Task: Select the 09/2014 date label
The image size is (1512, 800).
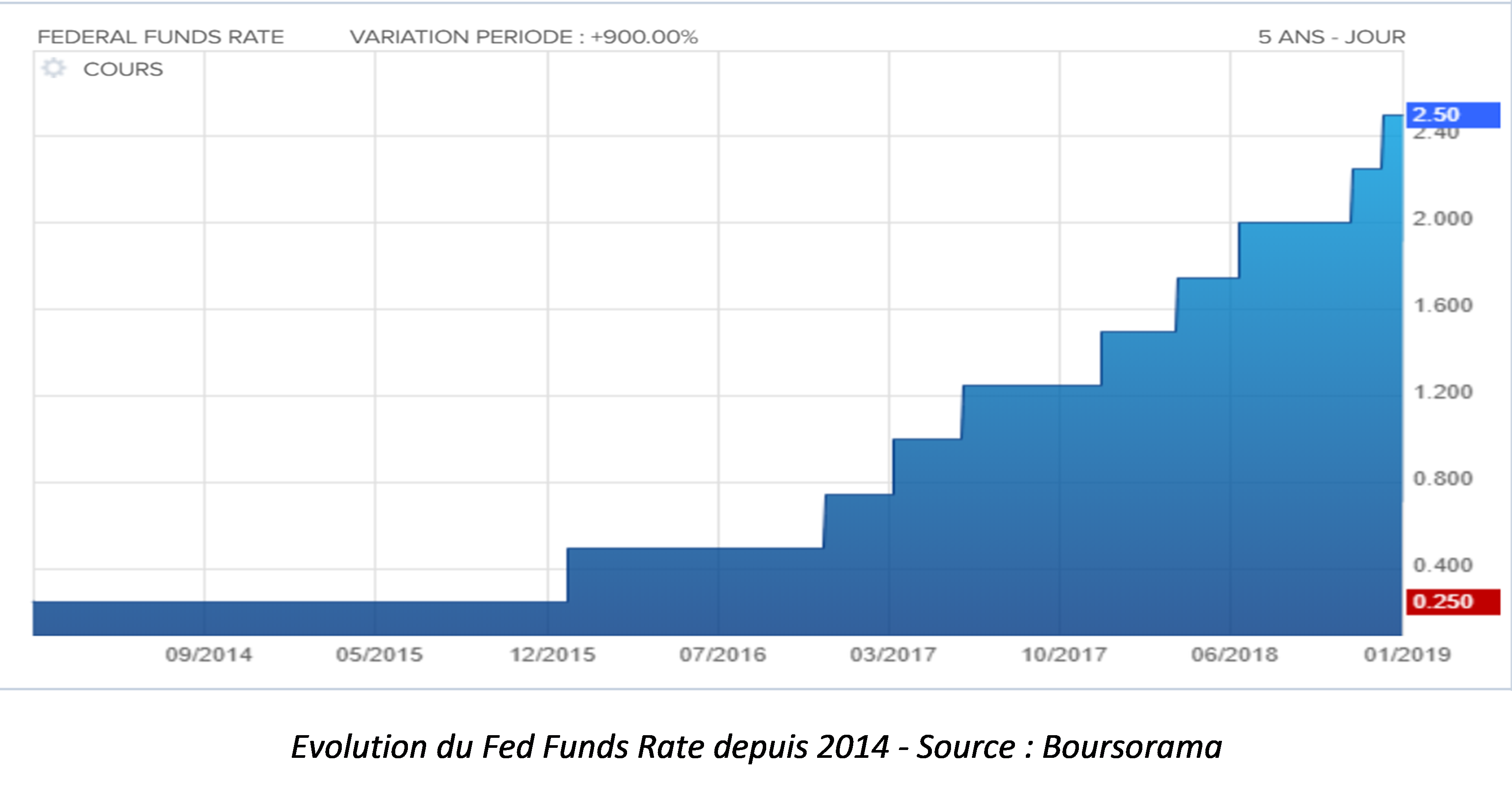Action: pyautogui.click(x=209, y=654)
